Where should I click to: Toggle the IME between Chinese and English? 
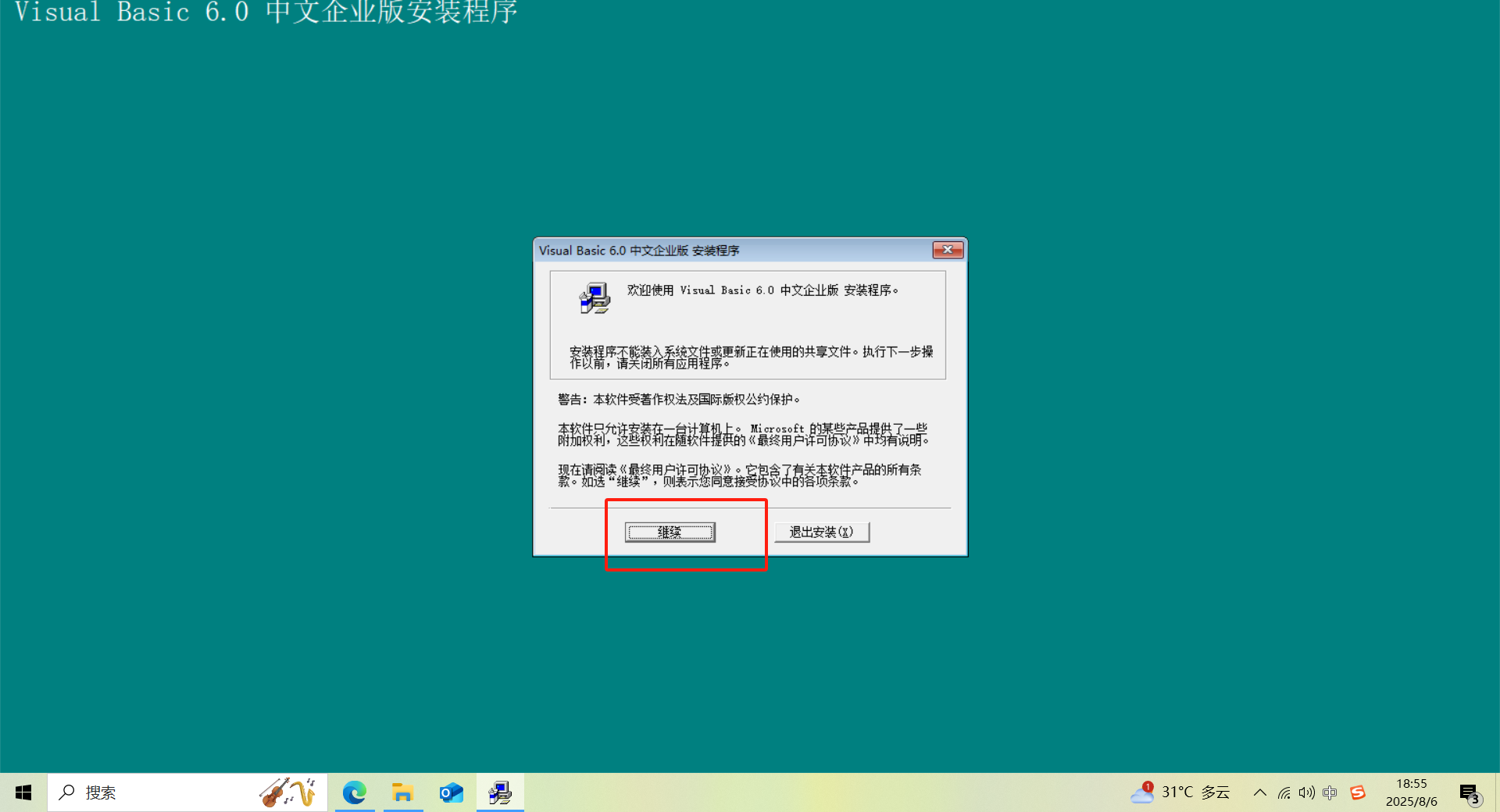(1330, 792)
